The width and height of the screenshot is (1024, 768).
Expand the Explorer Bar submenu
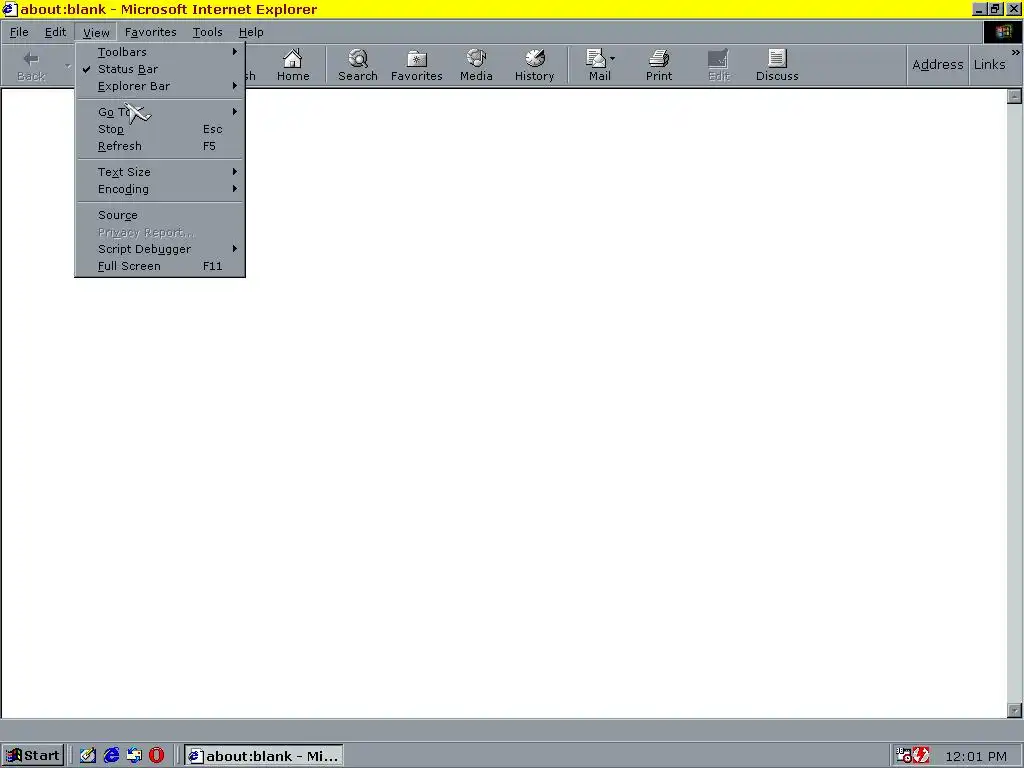click(160, 86)
